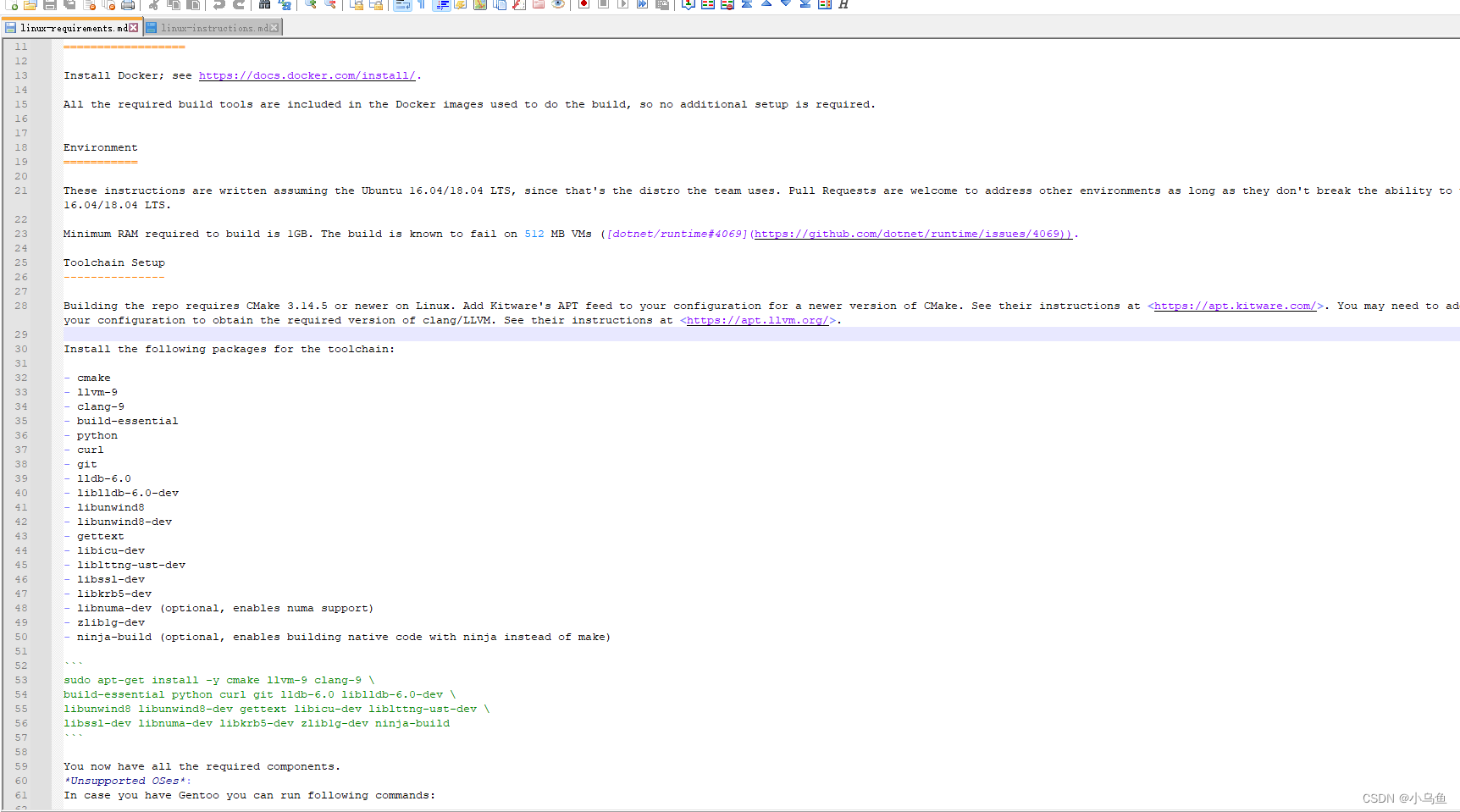This screenshot has height=812, width=1460.
Task: Close the linux-requirements.md tab
Action: click(x=134, y=26)
